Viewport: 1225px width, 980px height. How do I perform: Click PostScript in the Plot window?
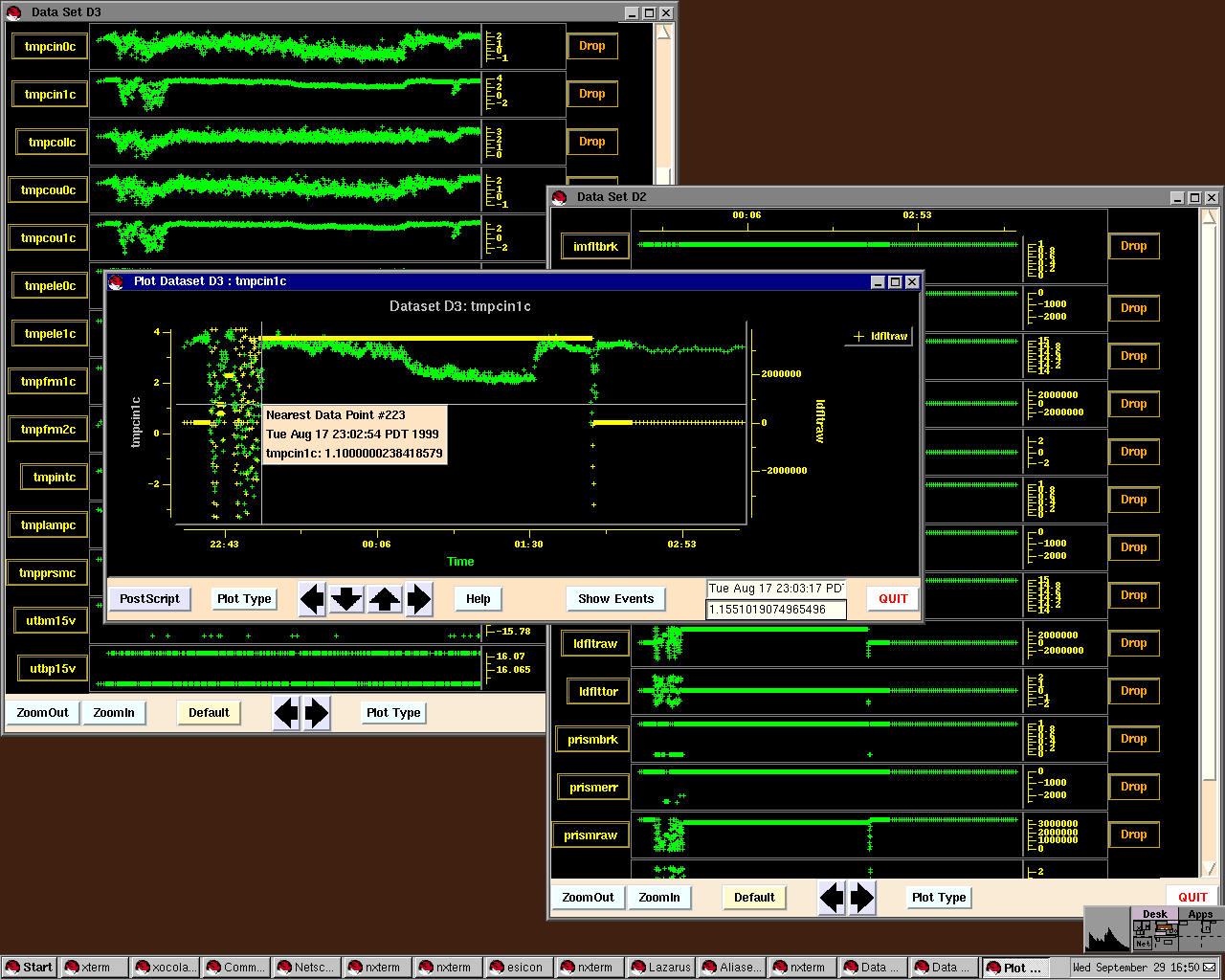click(149, 599)
